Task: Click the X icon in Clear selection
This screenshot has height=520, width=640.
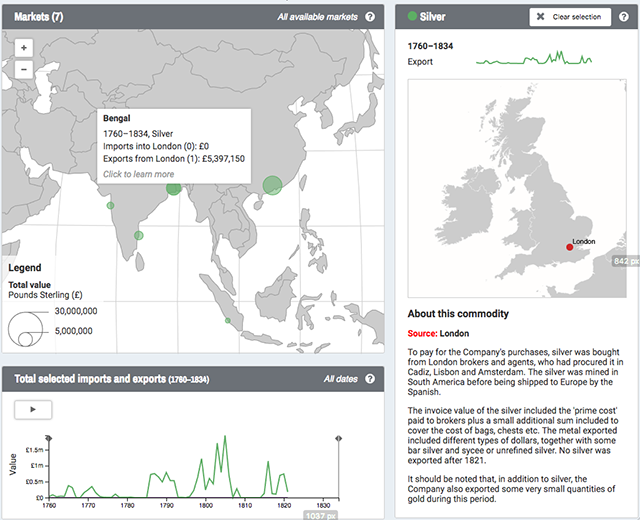Action: (540, 17)
